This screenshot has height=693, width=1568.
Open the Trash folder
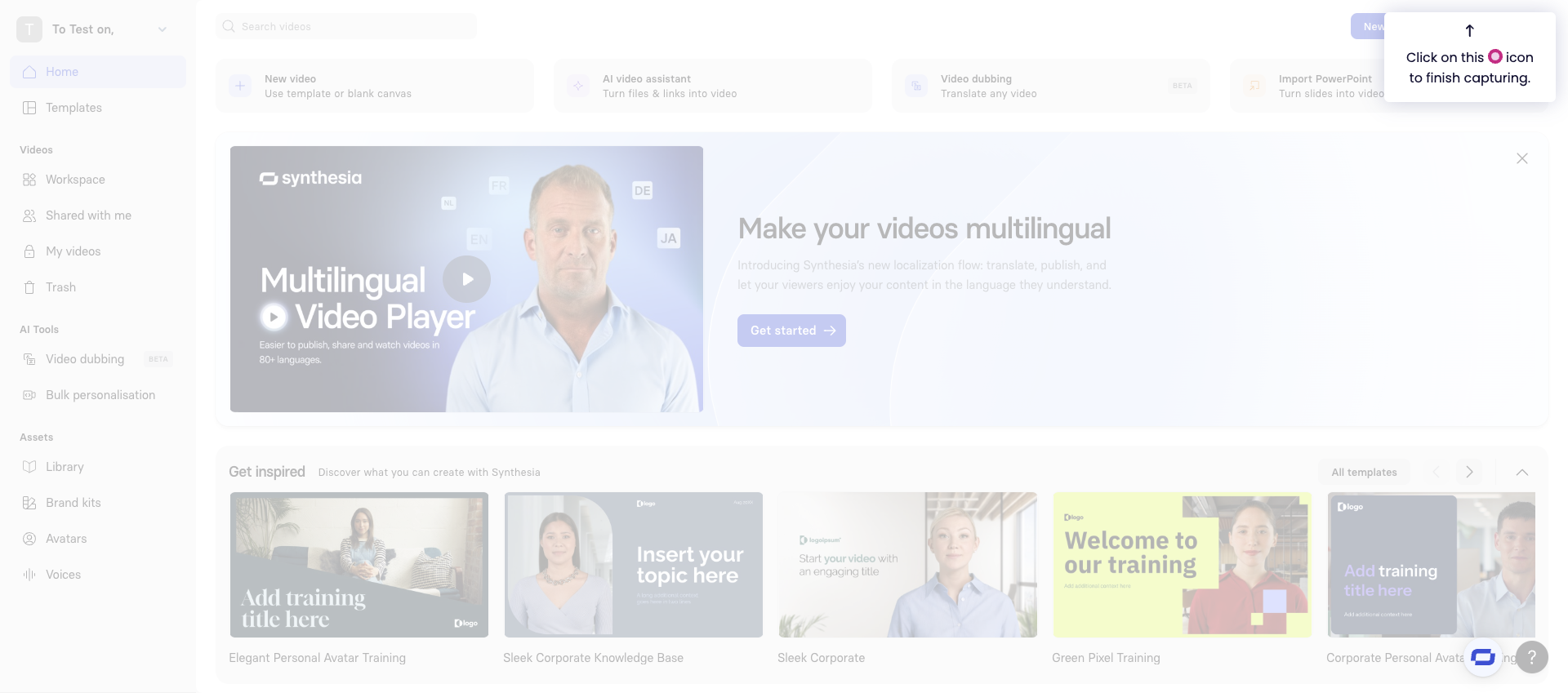(x=98, y=287)
